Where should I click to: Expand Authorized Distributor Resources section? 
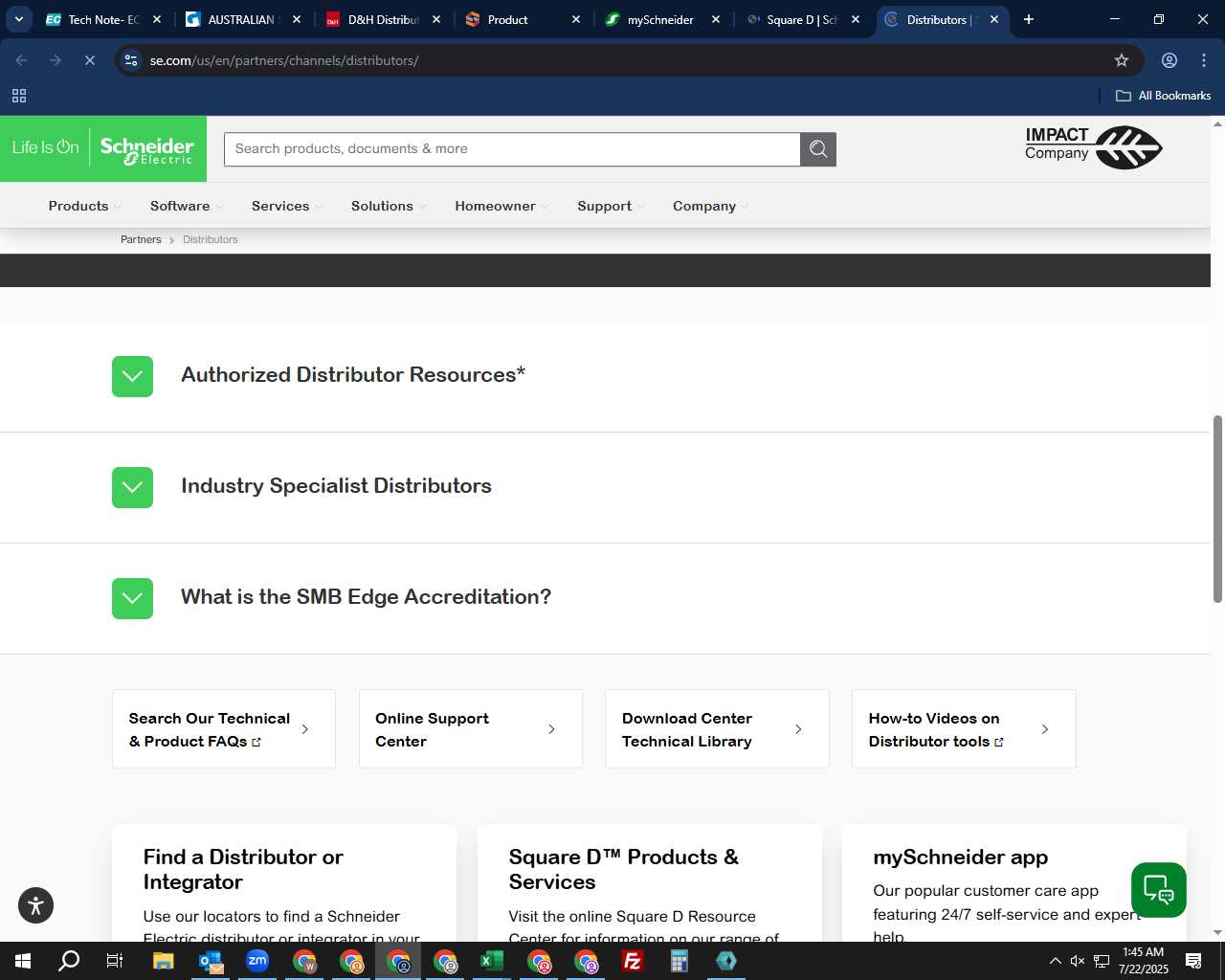tap(132, 376)
